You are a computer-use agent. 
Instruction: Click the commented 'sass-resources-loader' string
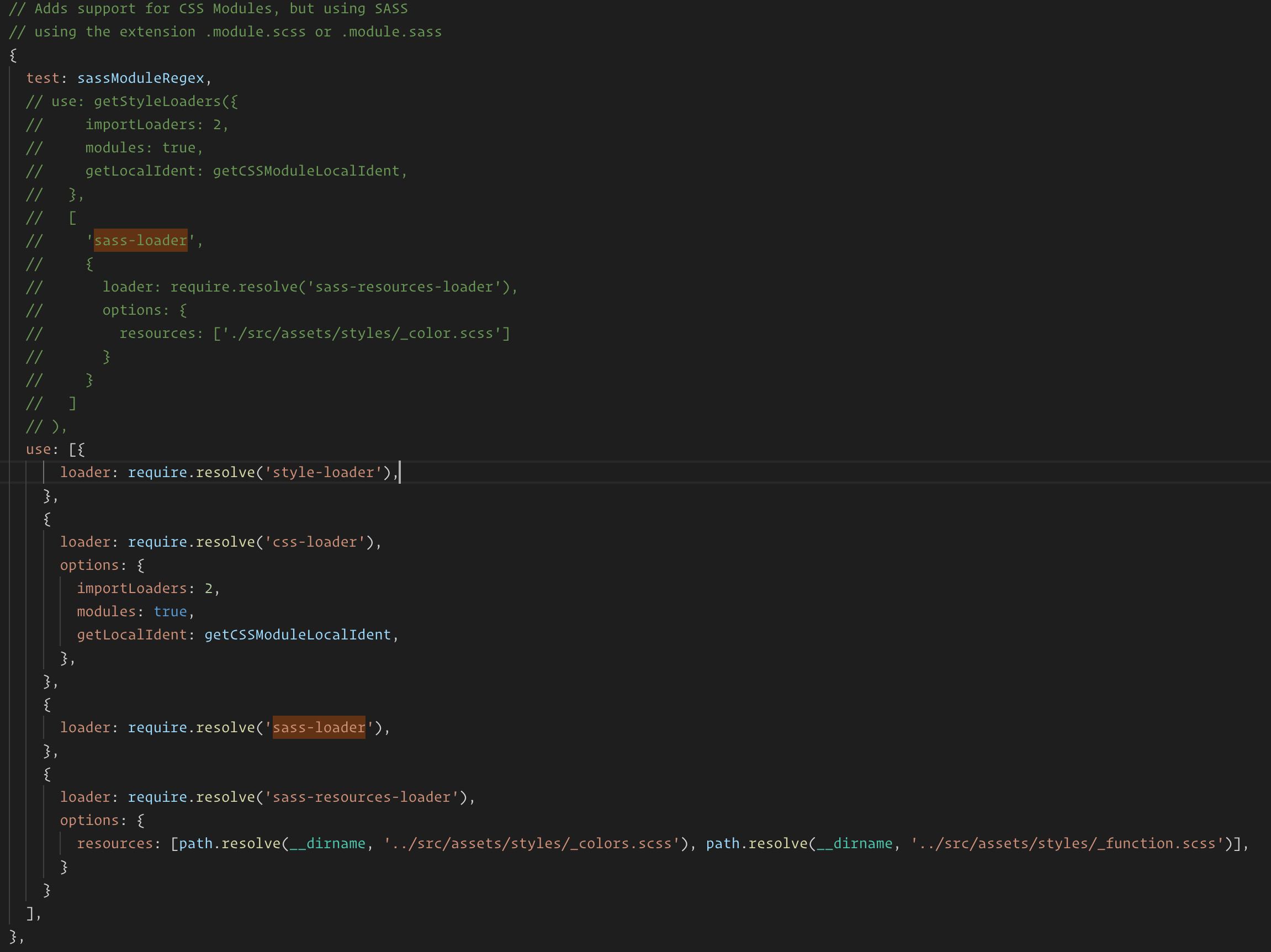[x=405, y=287]
